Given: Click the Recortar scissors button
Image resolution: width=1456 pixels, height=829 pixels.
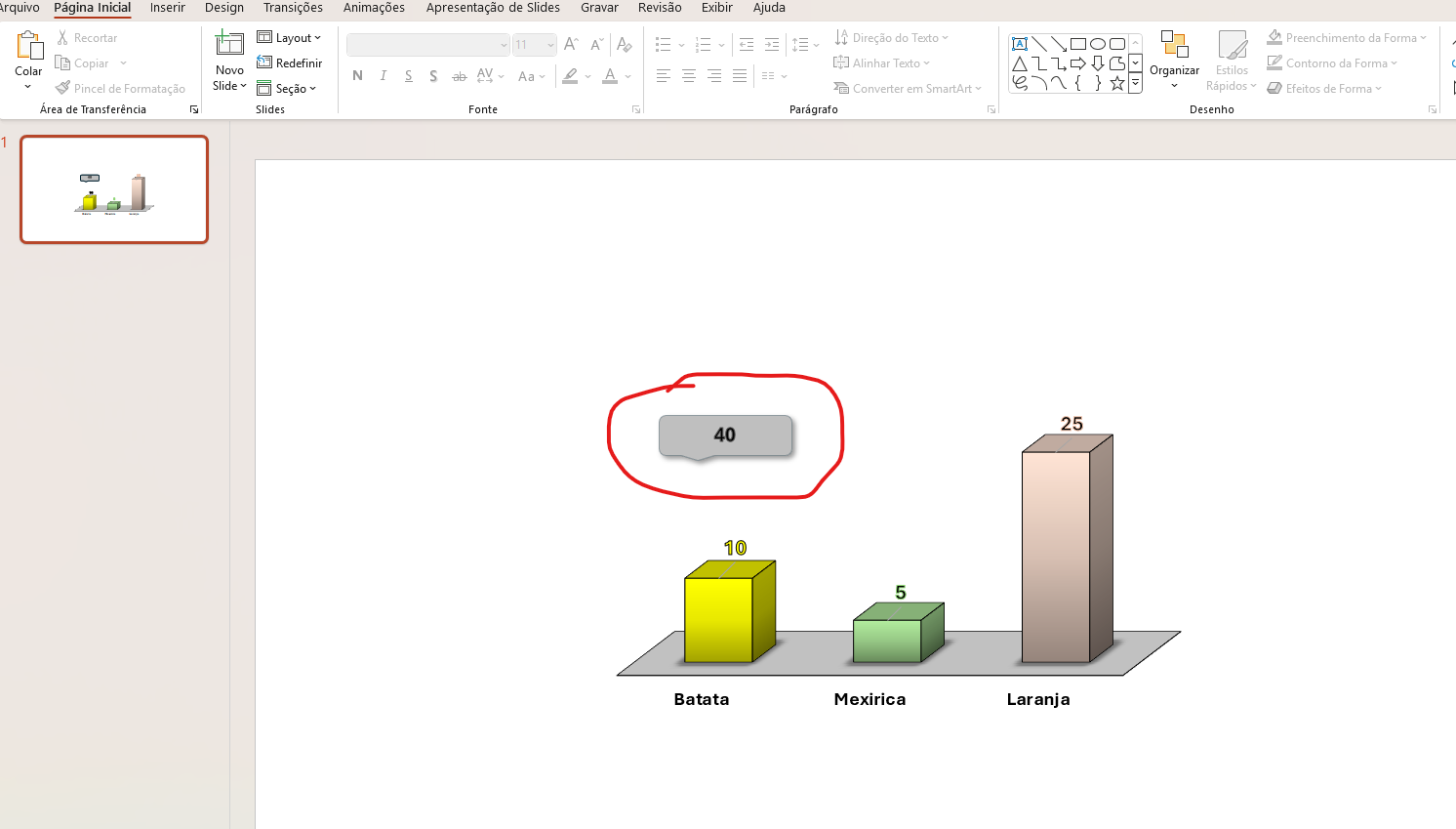Looking at the screenshot, I should point(86,38).
